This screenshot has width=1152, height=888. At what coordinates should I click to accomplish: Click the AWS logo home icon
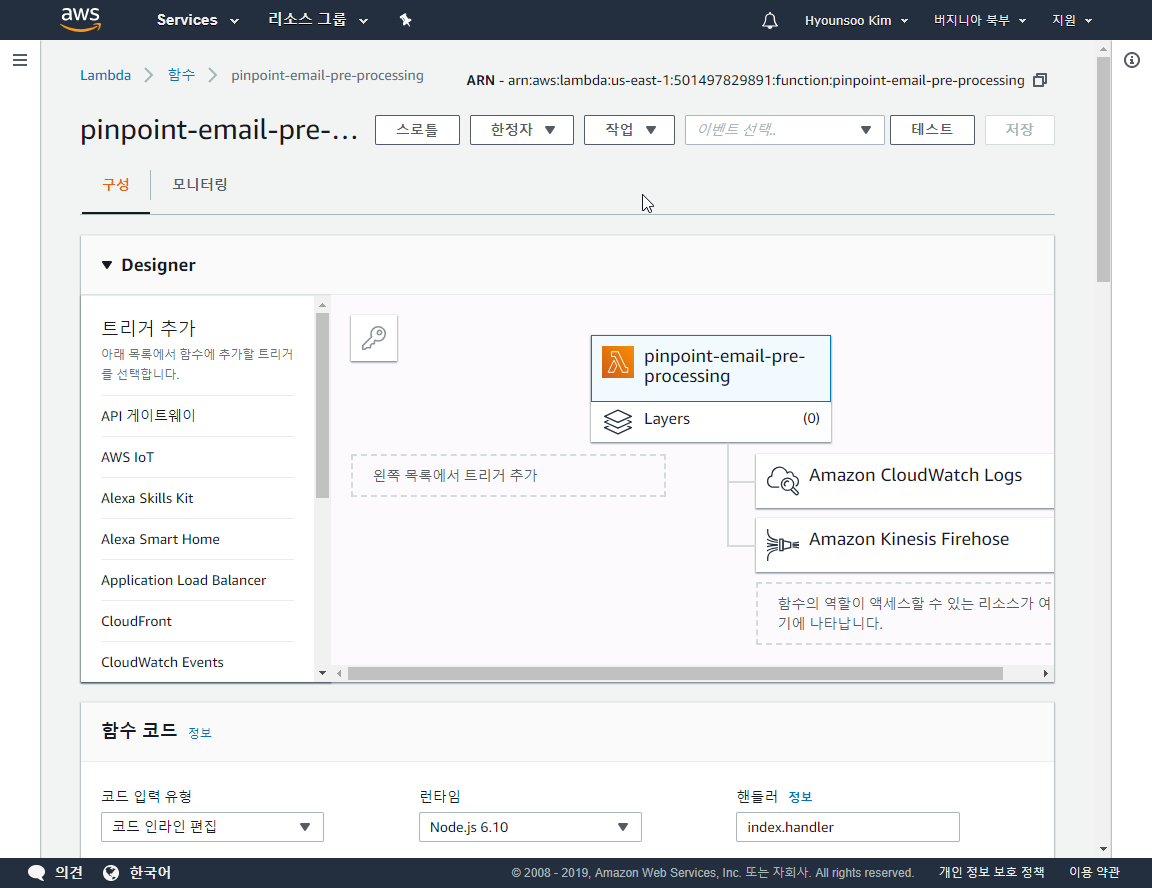pyautogui.click(x=80, y=20)
